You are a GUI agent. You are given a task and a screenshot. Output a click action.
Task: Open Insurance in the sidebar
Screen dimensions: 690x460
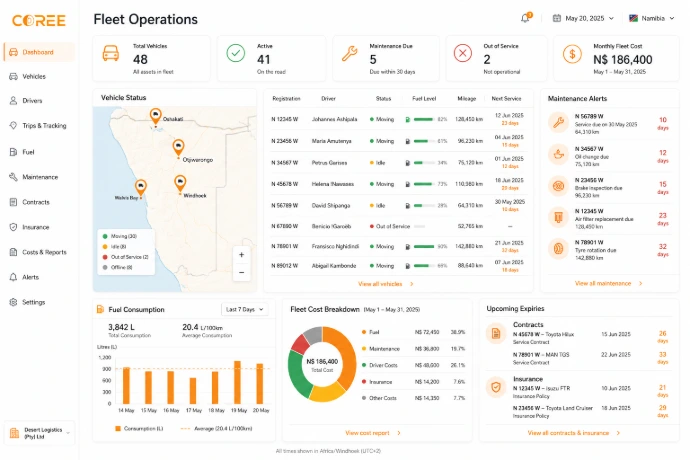(39, 227)
